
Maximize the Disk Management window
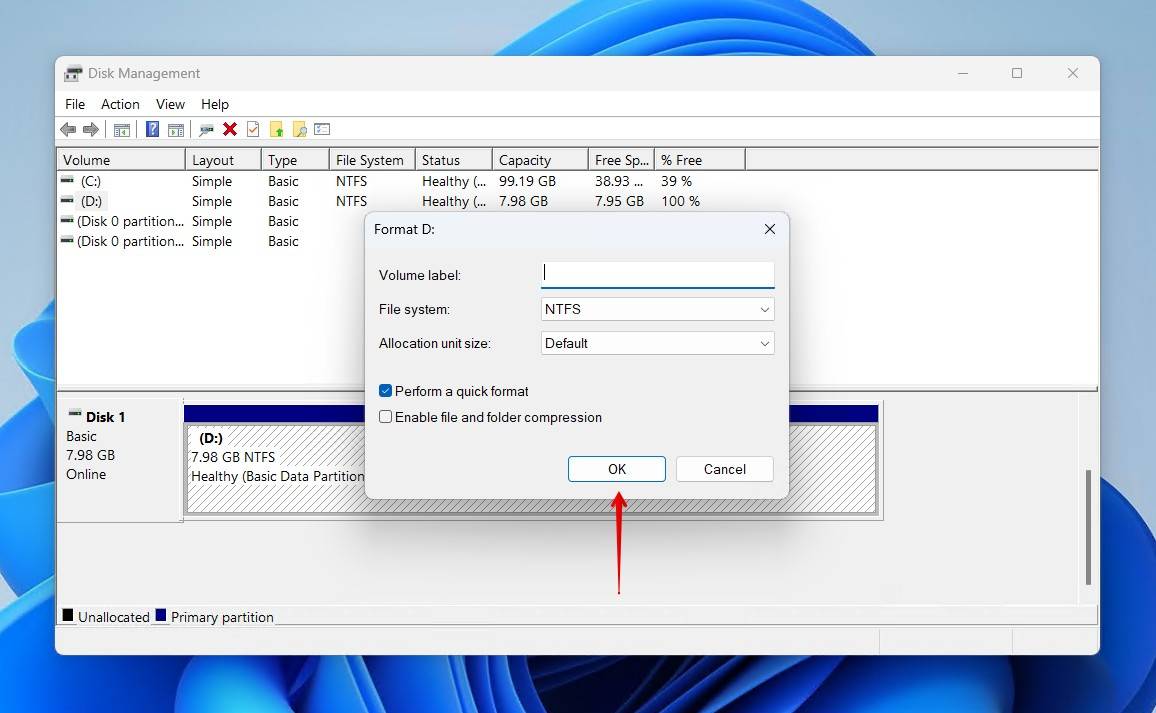tap(1017, 73)
